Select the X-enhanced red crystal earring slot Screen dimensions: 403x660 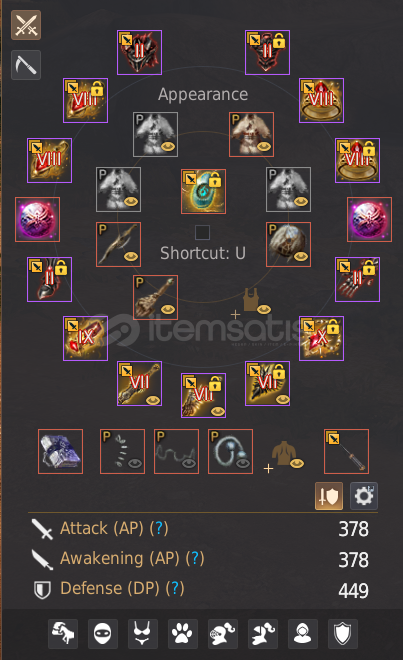(x=321, y=338)
